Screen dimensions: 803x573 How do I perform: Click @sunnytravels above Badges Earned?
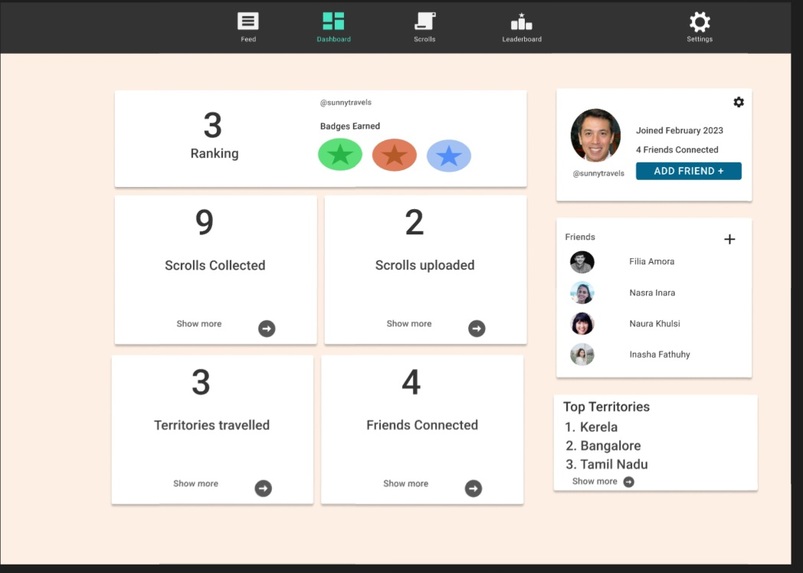tap(346, 102)
